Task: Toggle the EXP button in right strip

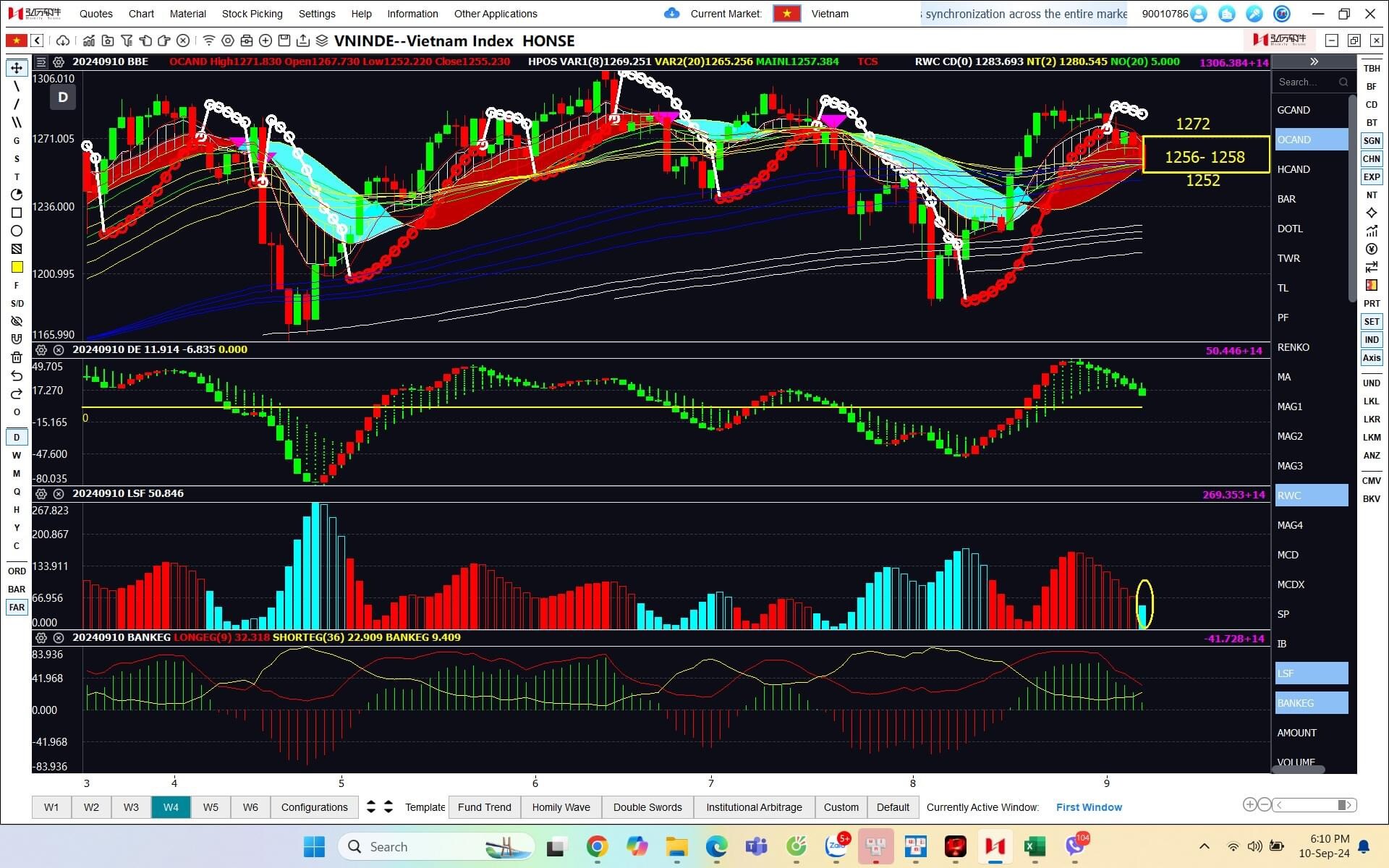Action: [1372, 176]
